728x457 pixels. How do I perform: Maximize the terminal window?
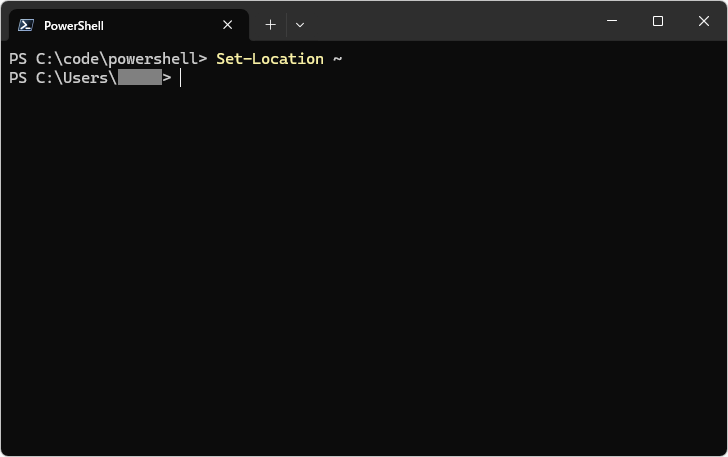coord(658,22)
